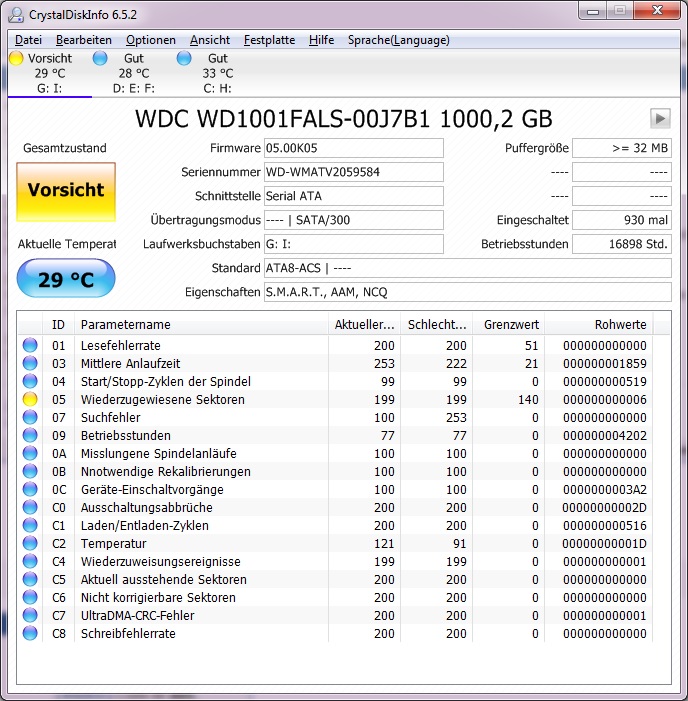
Task: Click status icon of Ausschaltungsabbrüche row
Action: tap(30, 507)
